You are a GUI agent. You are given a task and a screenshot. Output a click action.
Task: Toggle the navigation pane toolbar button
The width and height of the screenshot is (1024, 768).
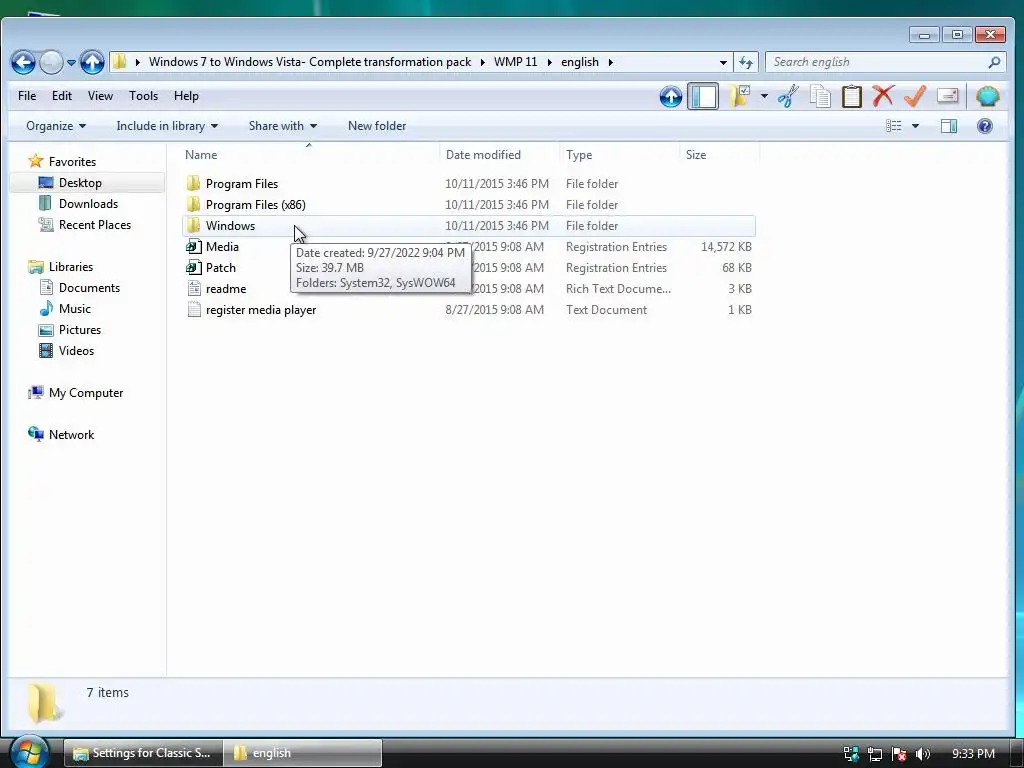click(703, 97)
